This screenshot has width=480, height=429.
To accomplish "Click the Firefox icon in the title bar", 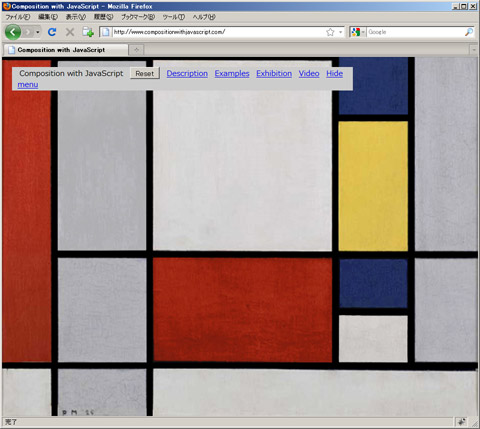I will 6,6.
